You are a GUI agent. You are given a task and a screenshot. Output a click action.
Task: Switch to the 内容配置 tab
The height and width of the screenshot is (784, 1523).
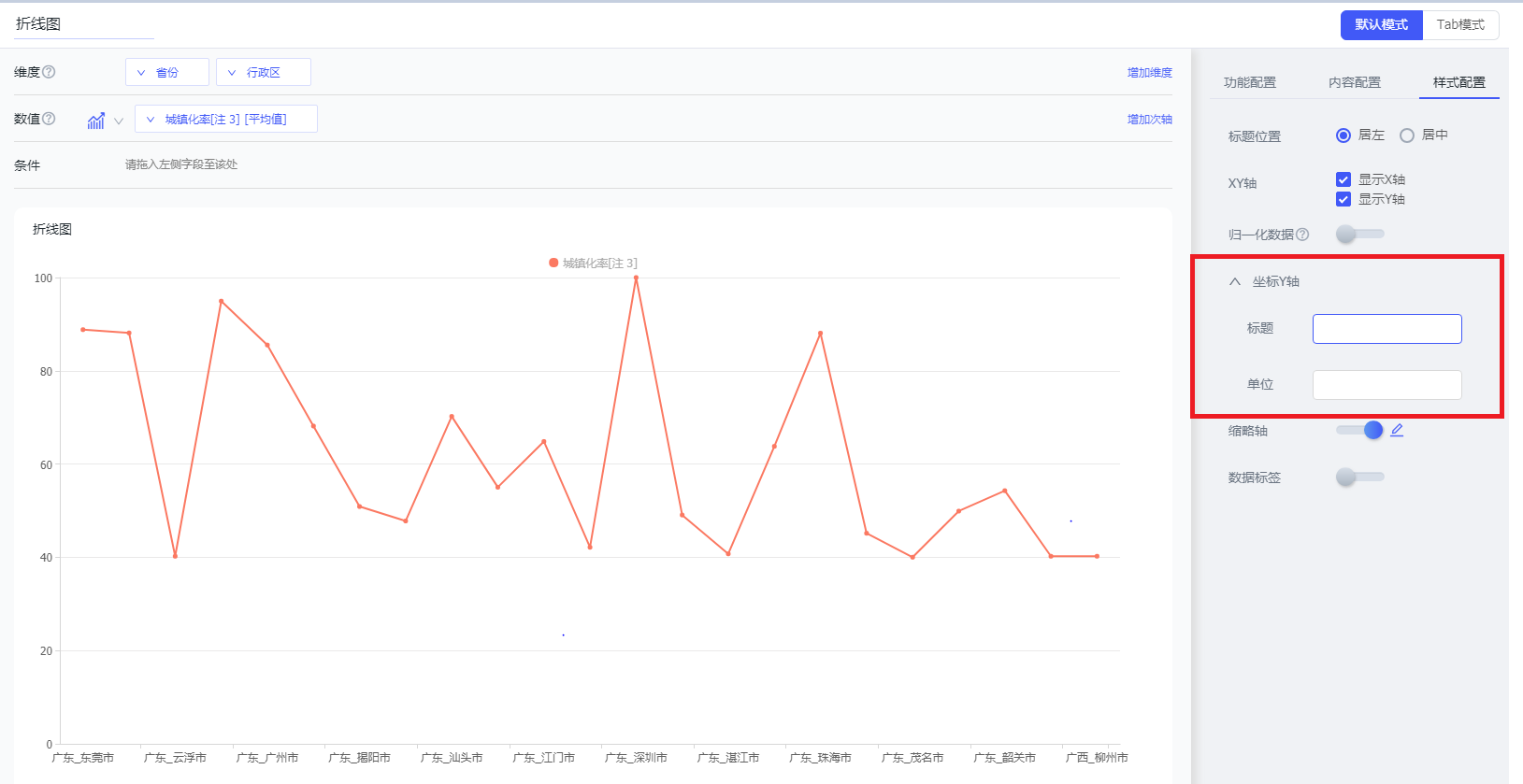click(1354, 82)
